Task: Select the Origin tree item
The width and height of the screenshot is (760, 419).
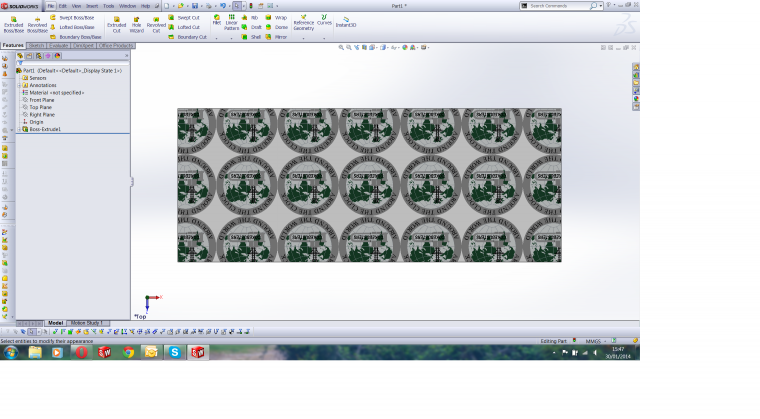Action: tap(33, 122)
